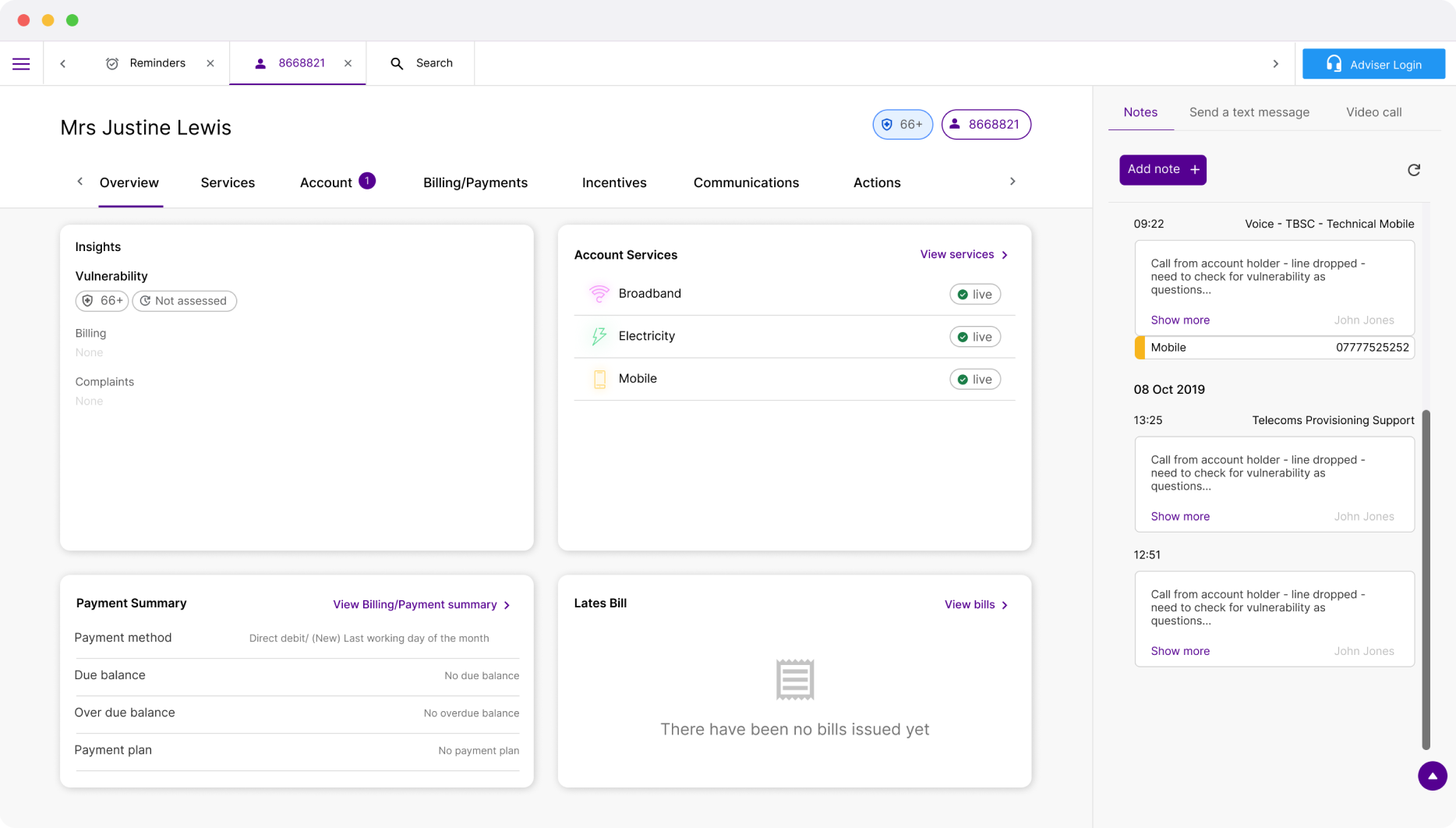1456x828 pixels.
Task: Show more on the 12:51 note
Action: click(x=1180, y=652)
